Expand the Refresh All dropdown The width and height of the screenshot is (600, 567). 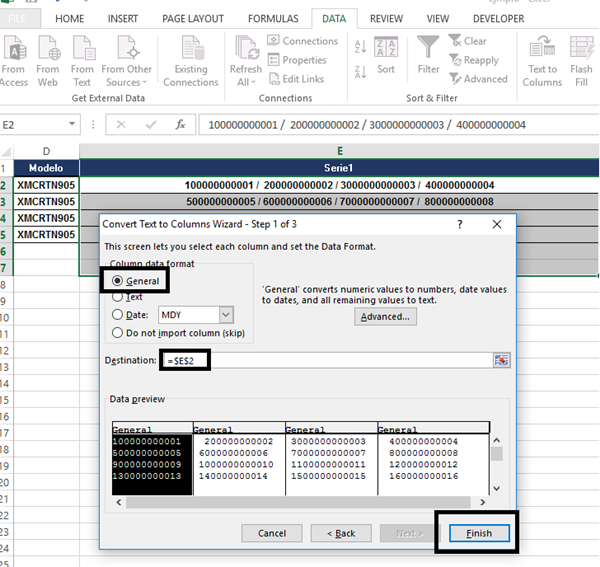tap(245, 82)
